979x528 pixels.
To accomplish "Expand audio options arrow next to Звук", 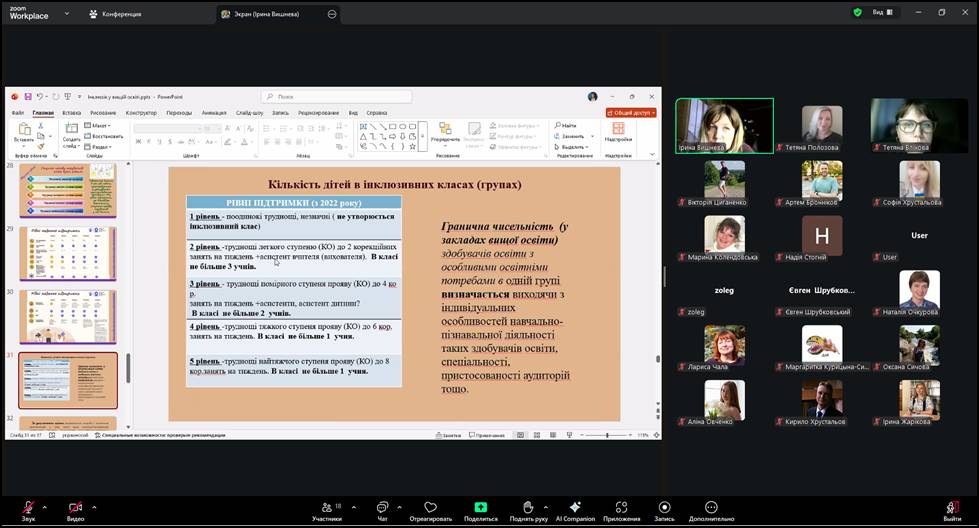I will [x=47, y=506].
